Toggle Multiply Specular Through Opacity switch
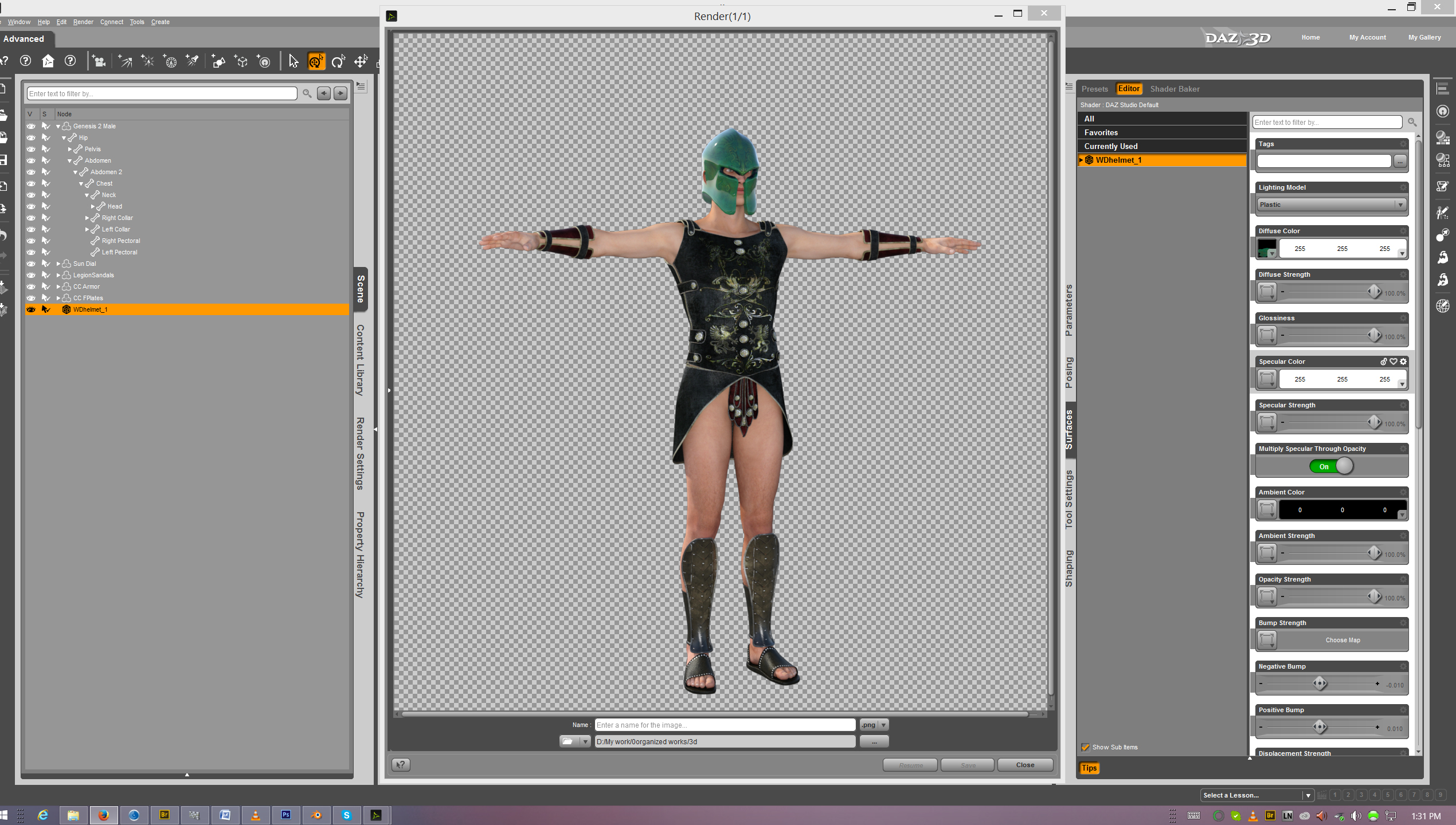The height and width of the screenshot is (825, 1456). pyautogui.click(x=1331, y=466)
